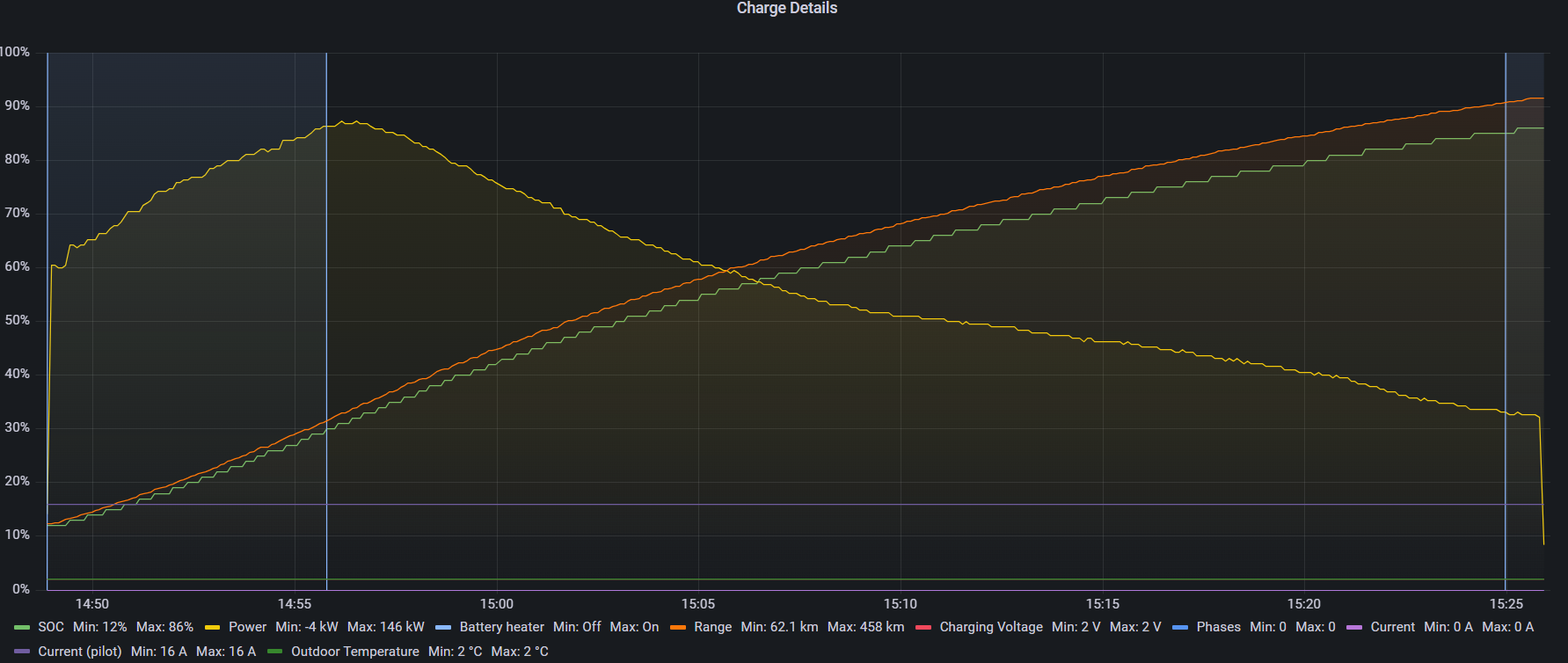Viewport: 1568px width, 663px height.
Task: Open the blue Phases color swatch
Action: tap(1180, 628)
